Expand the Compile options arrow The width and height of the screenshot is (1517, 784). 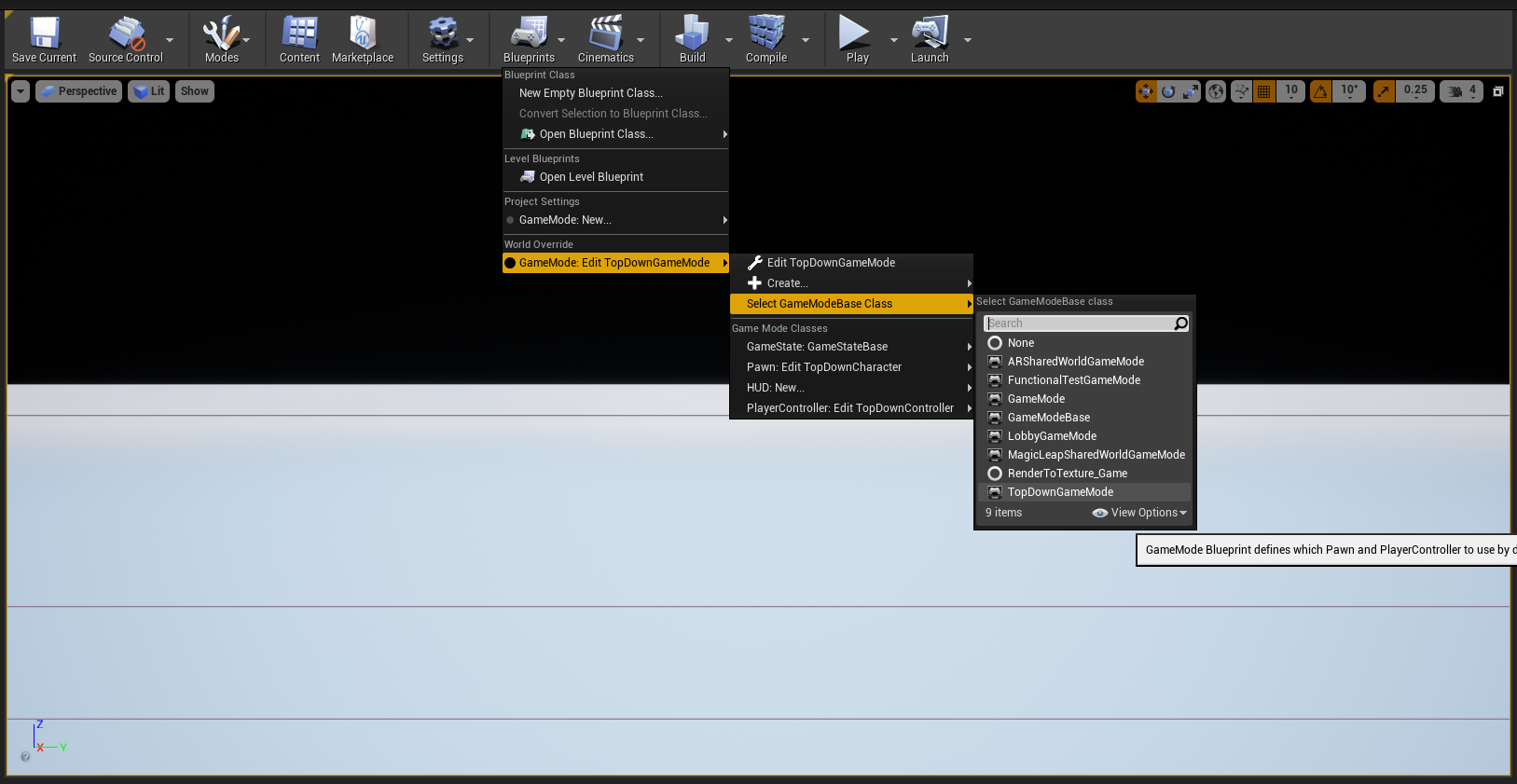click(x=806, y=40)
